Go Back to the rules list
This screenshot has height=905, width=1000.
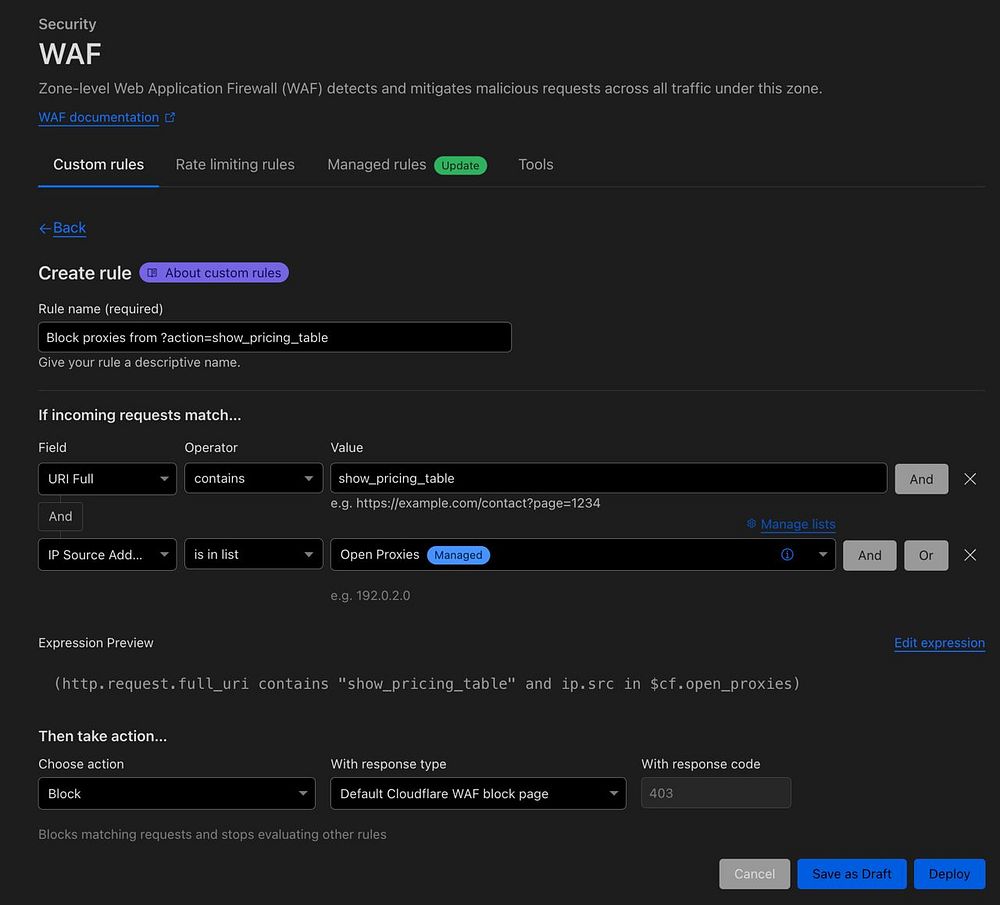[69, 228]
